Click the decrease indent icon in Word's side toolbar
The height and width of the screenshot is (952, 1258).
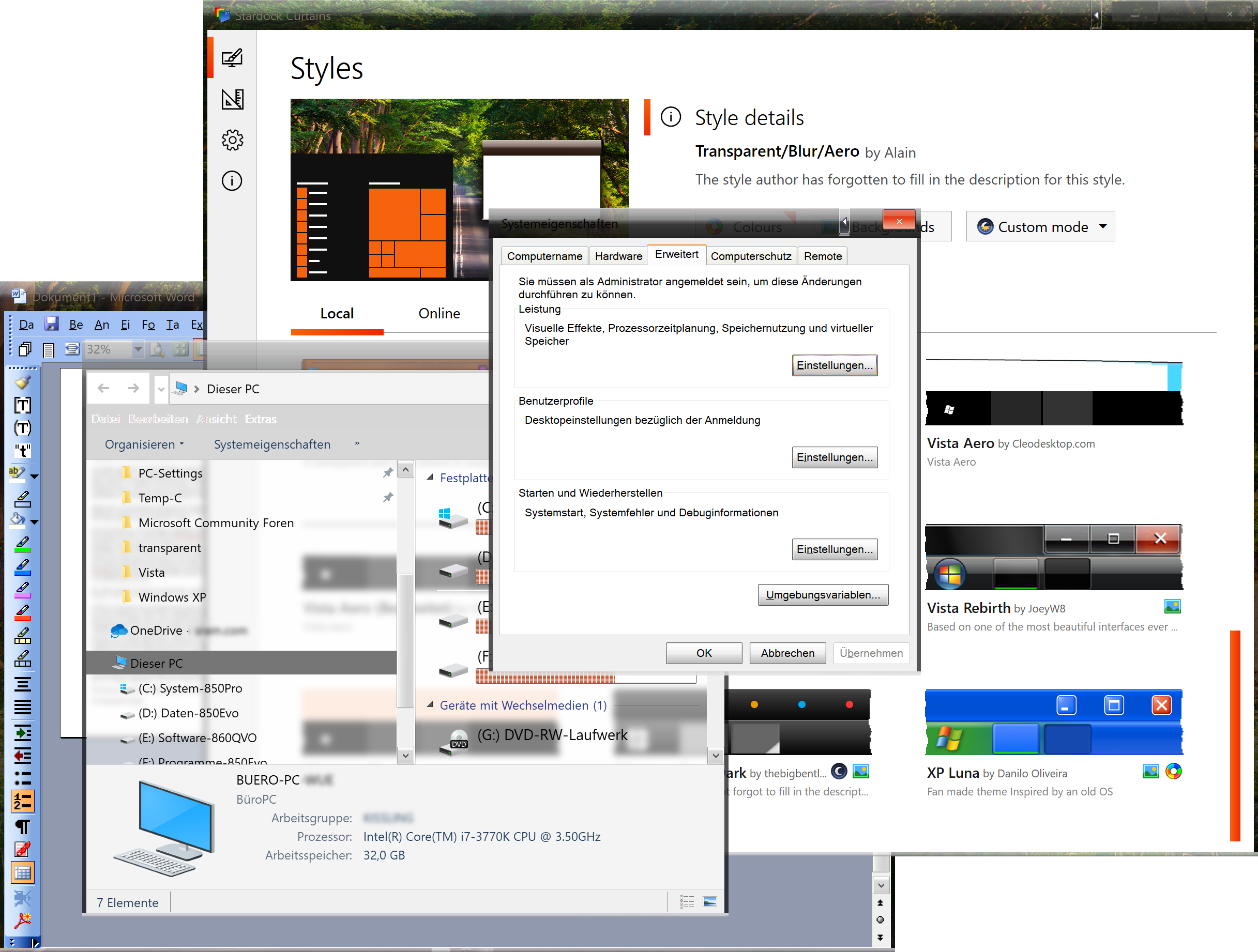click(22, 756)
